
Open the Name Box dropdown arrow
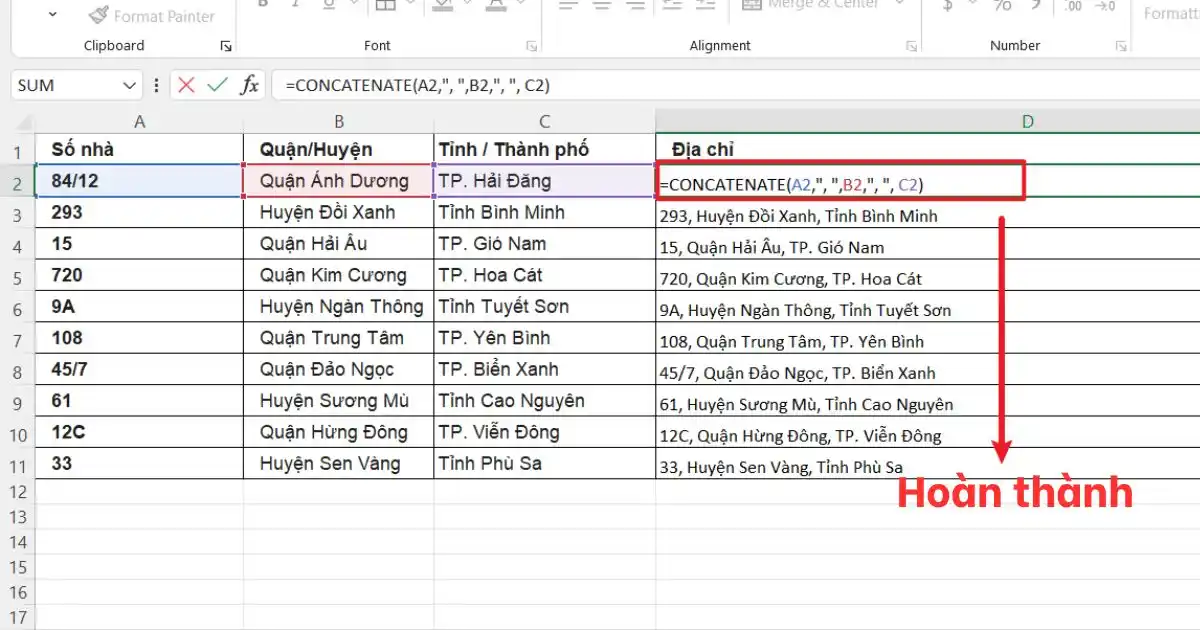tap(129, 86)
